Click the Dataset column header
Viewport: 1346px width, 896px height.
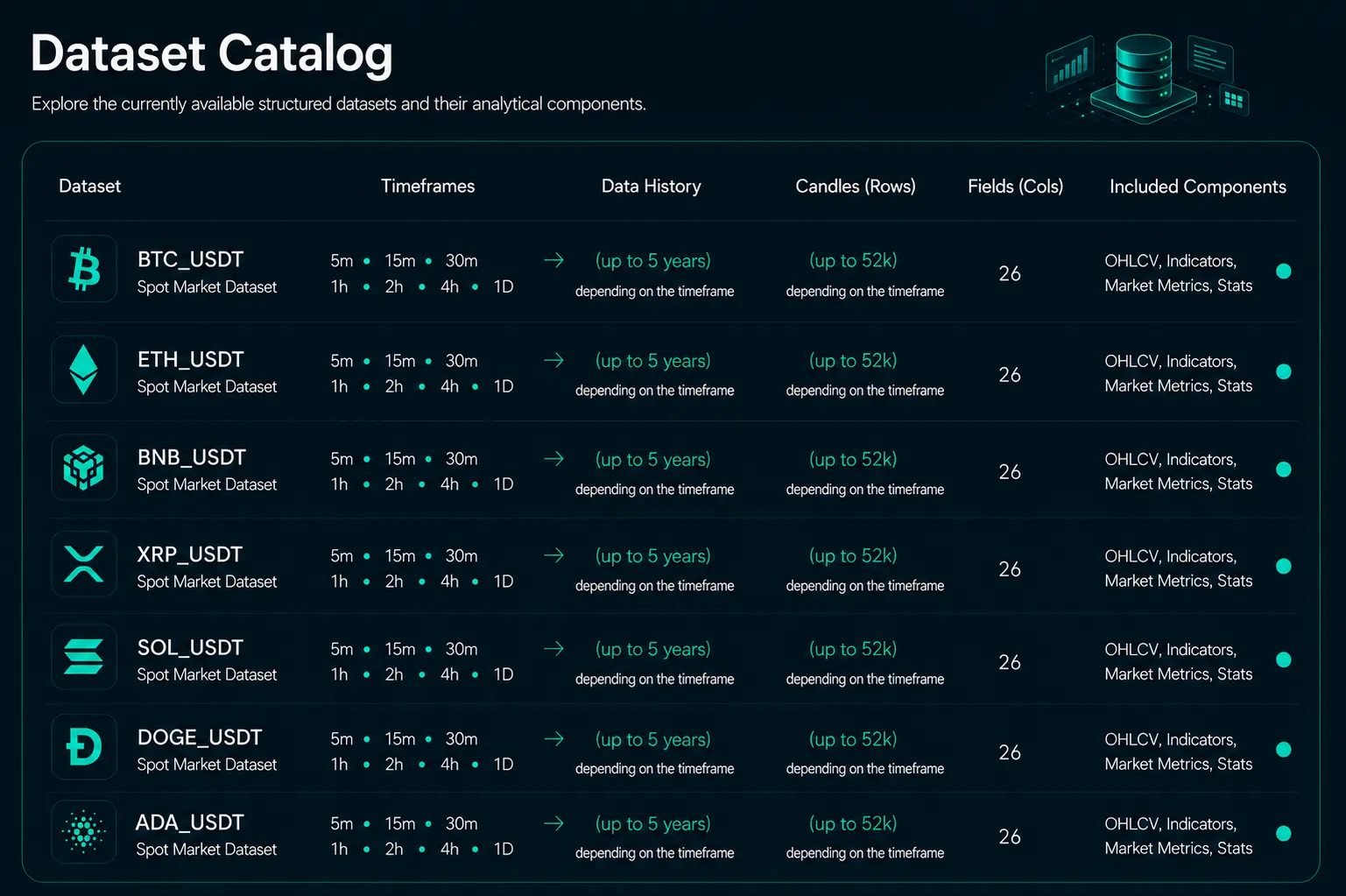pyautogui.click(x=89, y=186)
